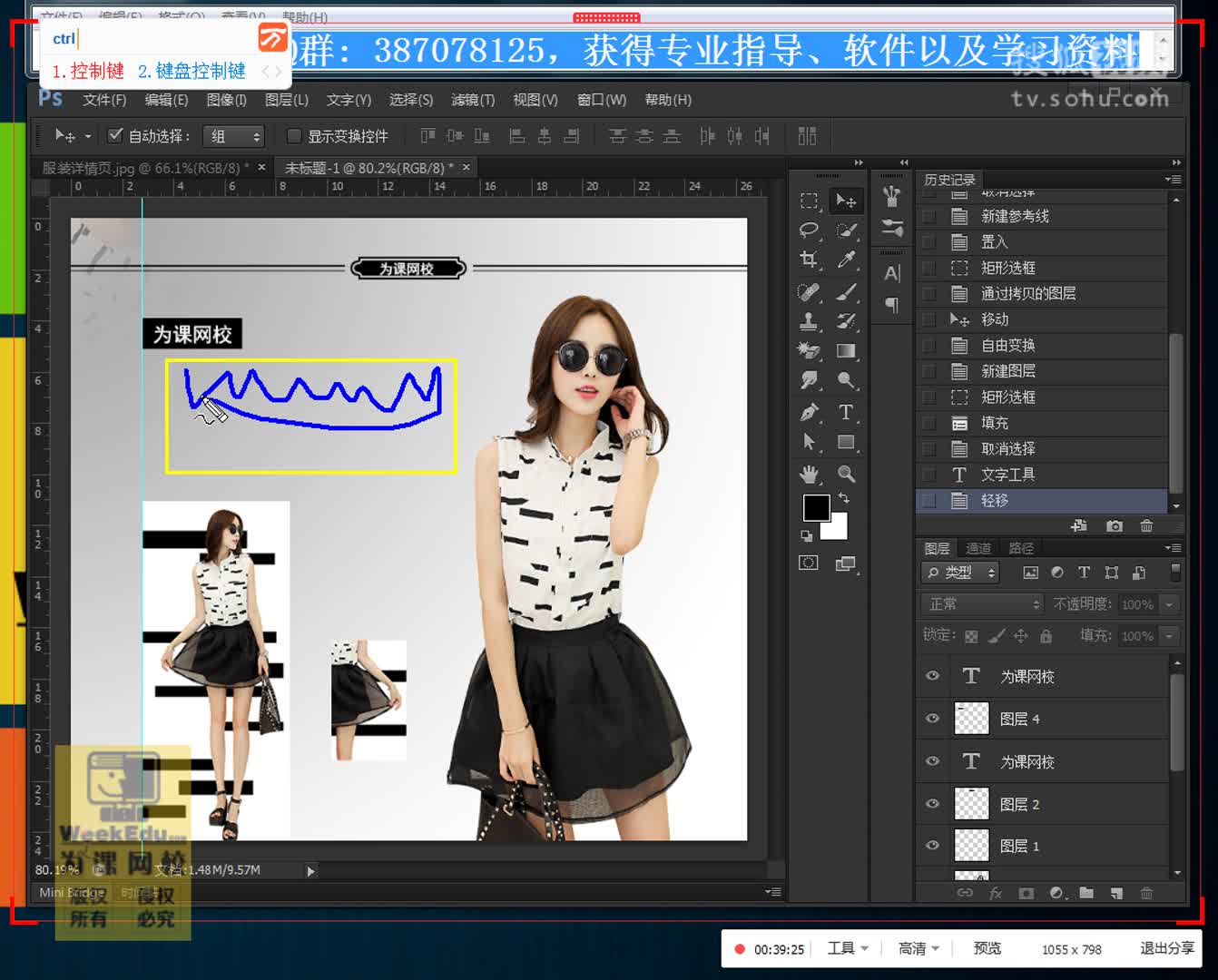Create new snapshot with camera icon
Screen dimensions: 1218x980
pyautogui.click(x=1115, y=525)
